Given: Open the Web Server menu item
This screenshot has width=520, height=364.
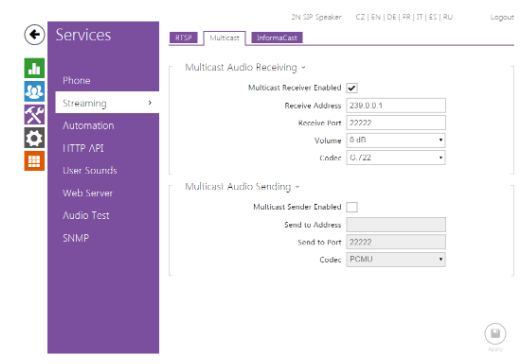Looking at the screenshot, I should point(88,193).
